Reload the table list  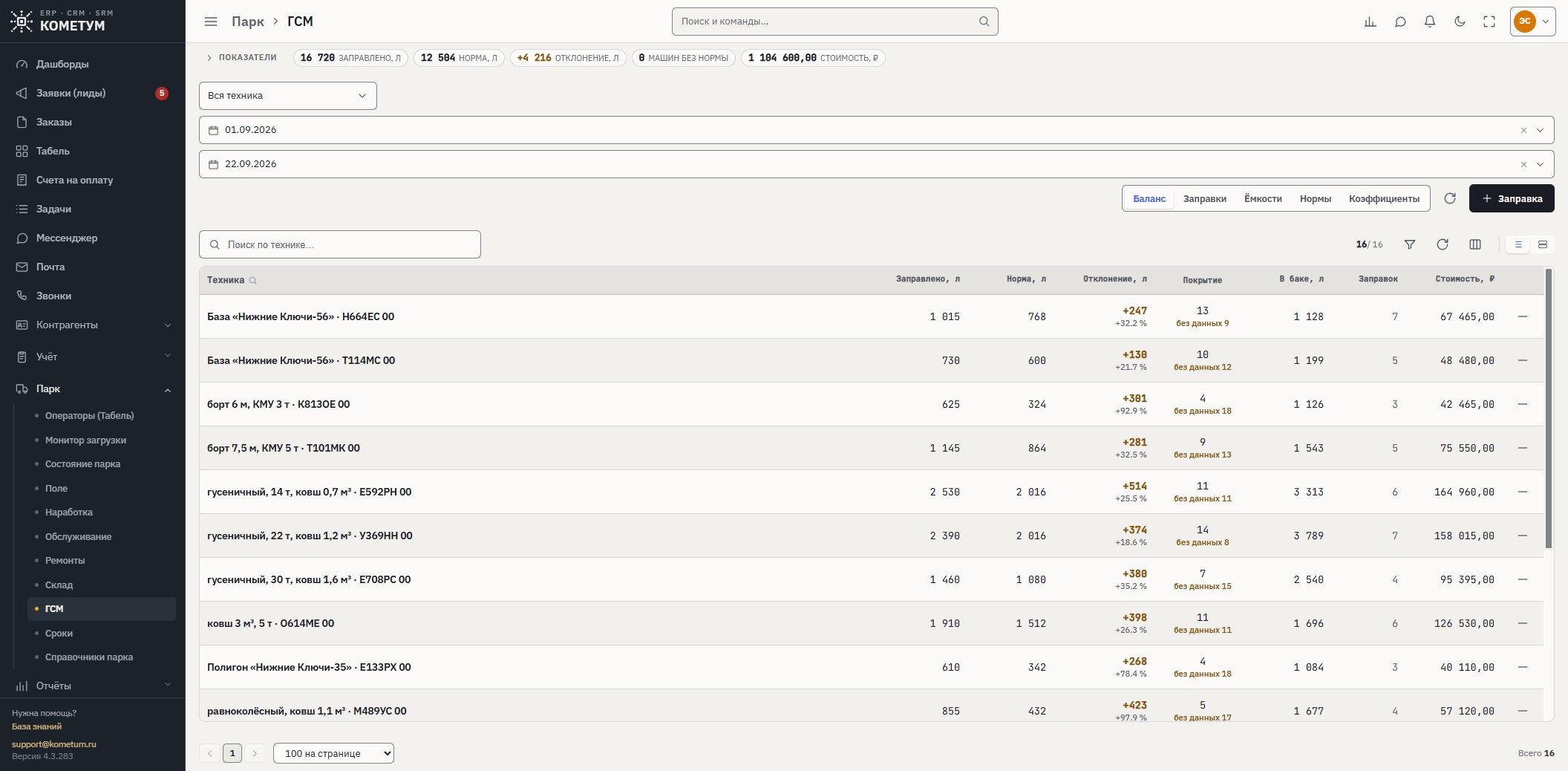coord(1443,244)
